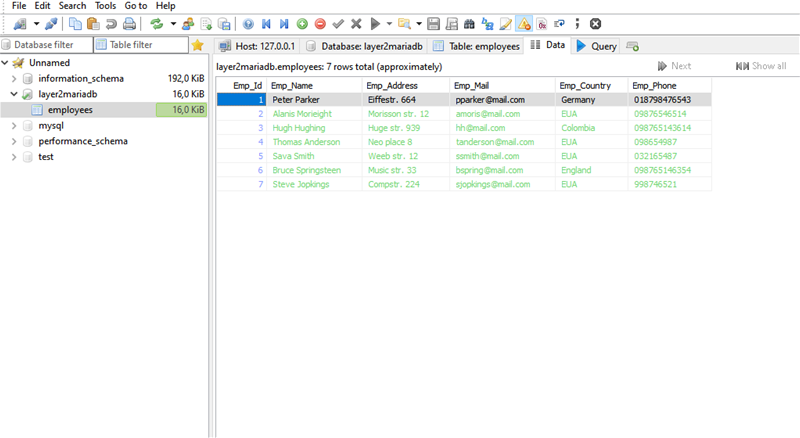The width and height of the screenshot is (800, 438).
Task: Click the Print icon in toolbar
Action: coord(129,23)
